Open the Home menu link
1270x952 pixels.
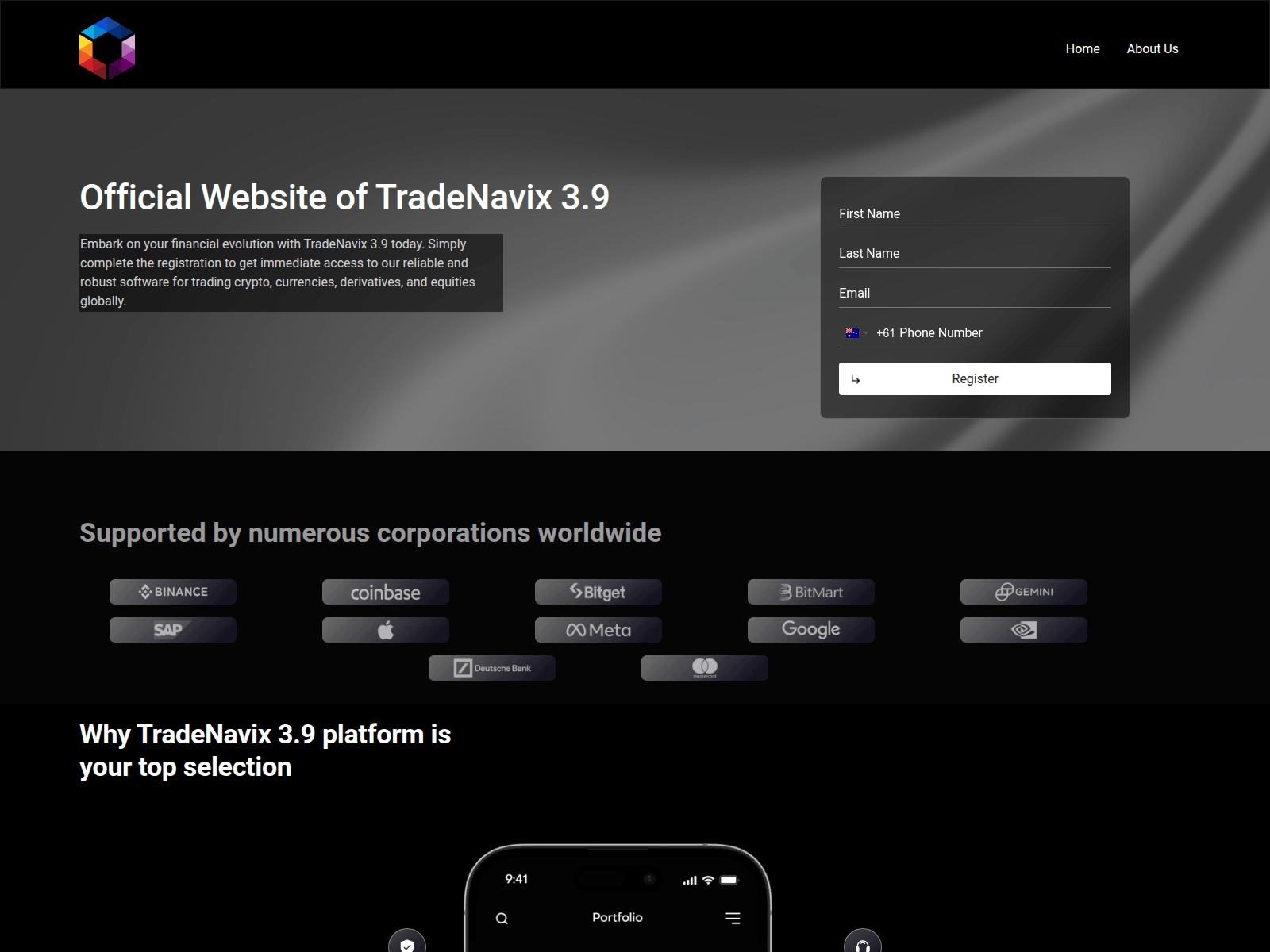coord(1083,48)
